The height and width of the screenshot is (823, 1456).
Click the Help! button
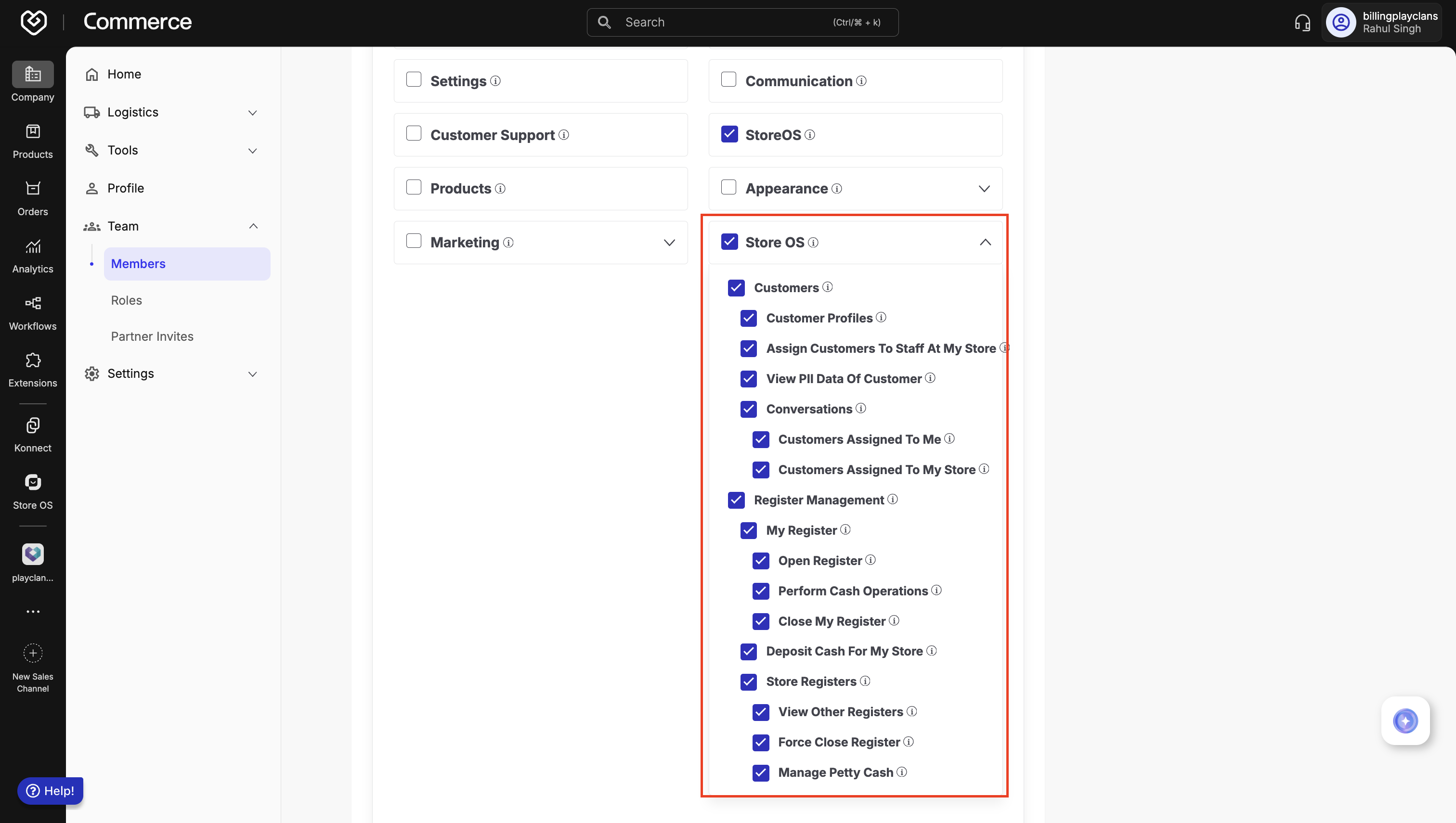tap(51, 790)
